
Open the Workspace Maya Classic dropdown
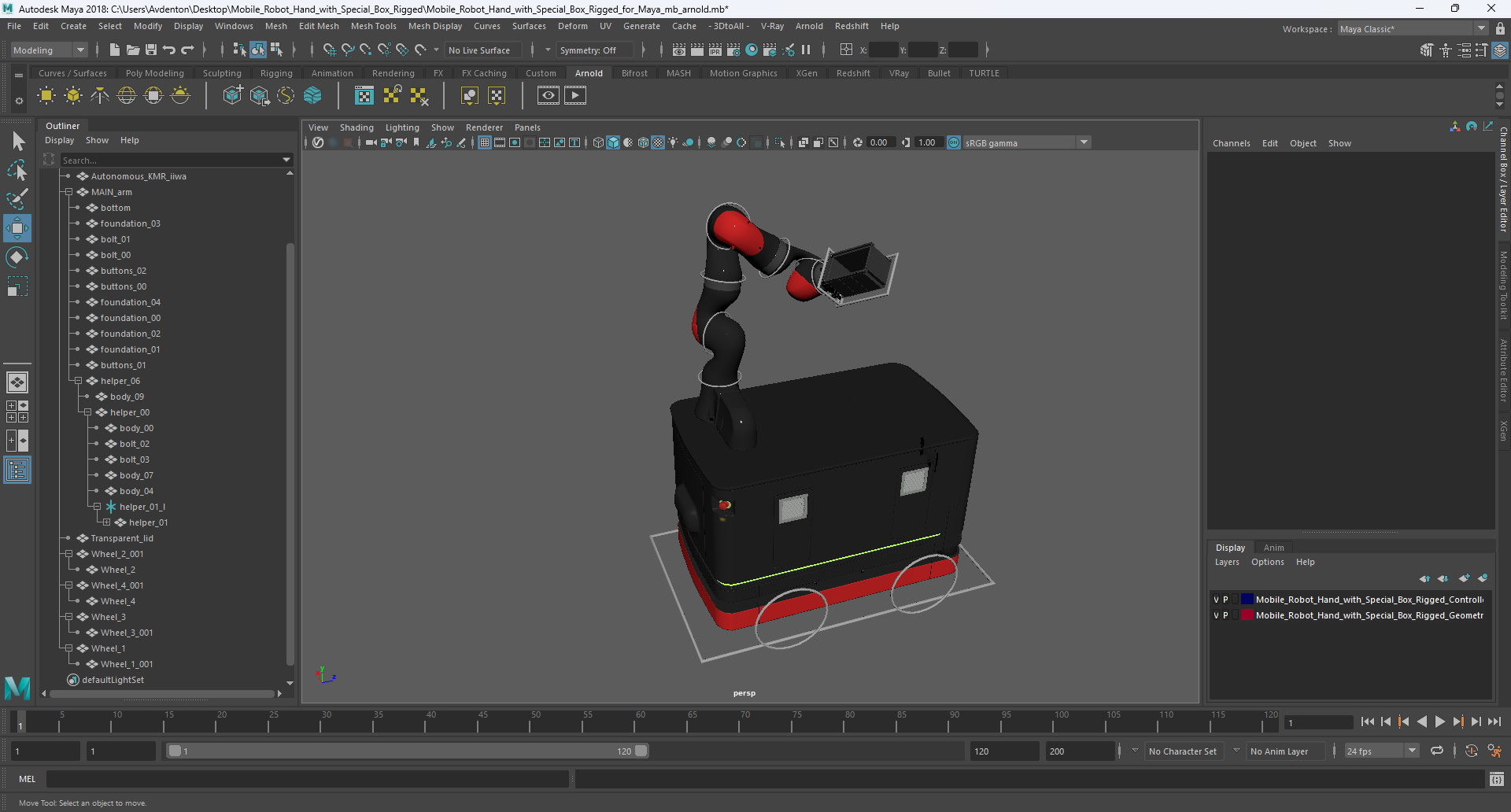pos(1413,29)
